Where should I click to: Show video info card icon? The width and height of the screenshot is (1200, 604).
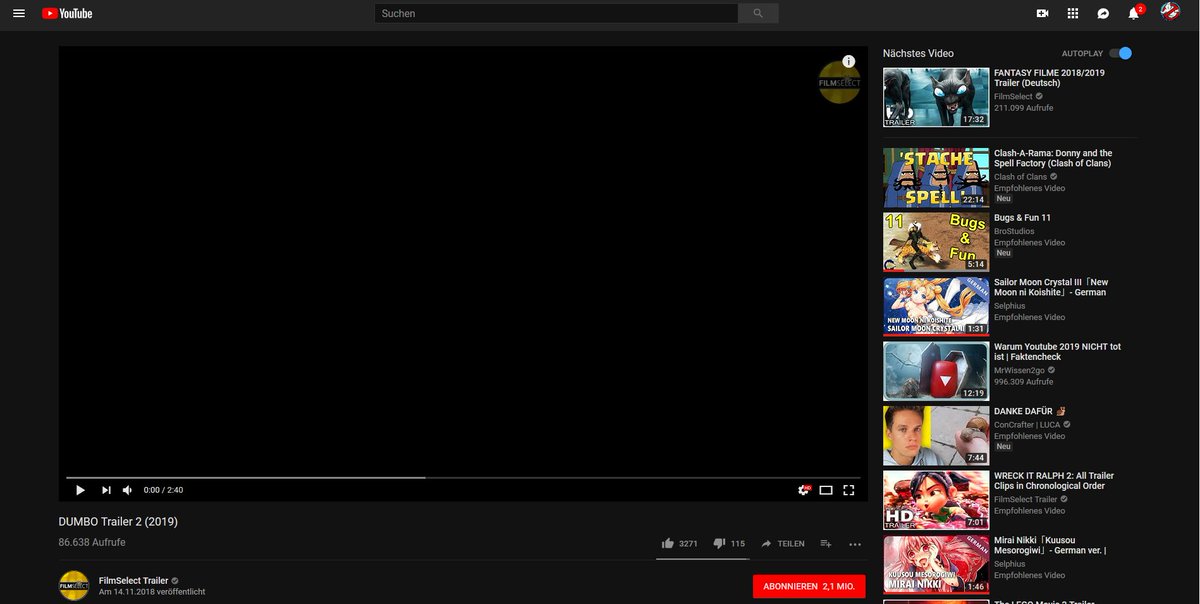pos(848,61)
